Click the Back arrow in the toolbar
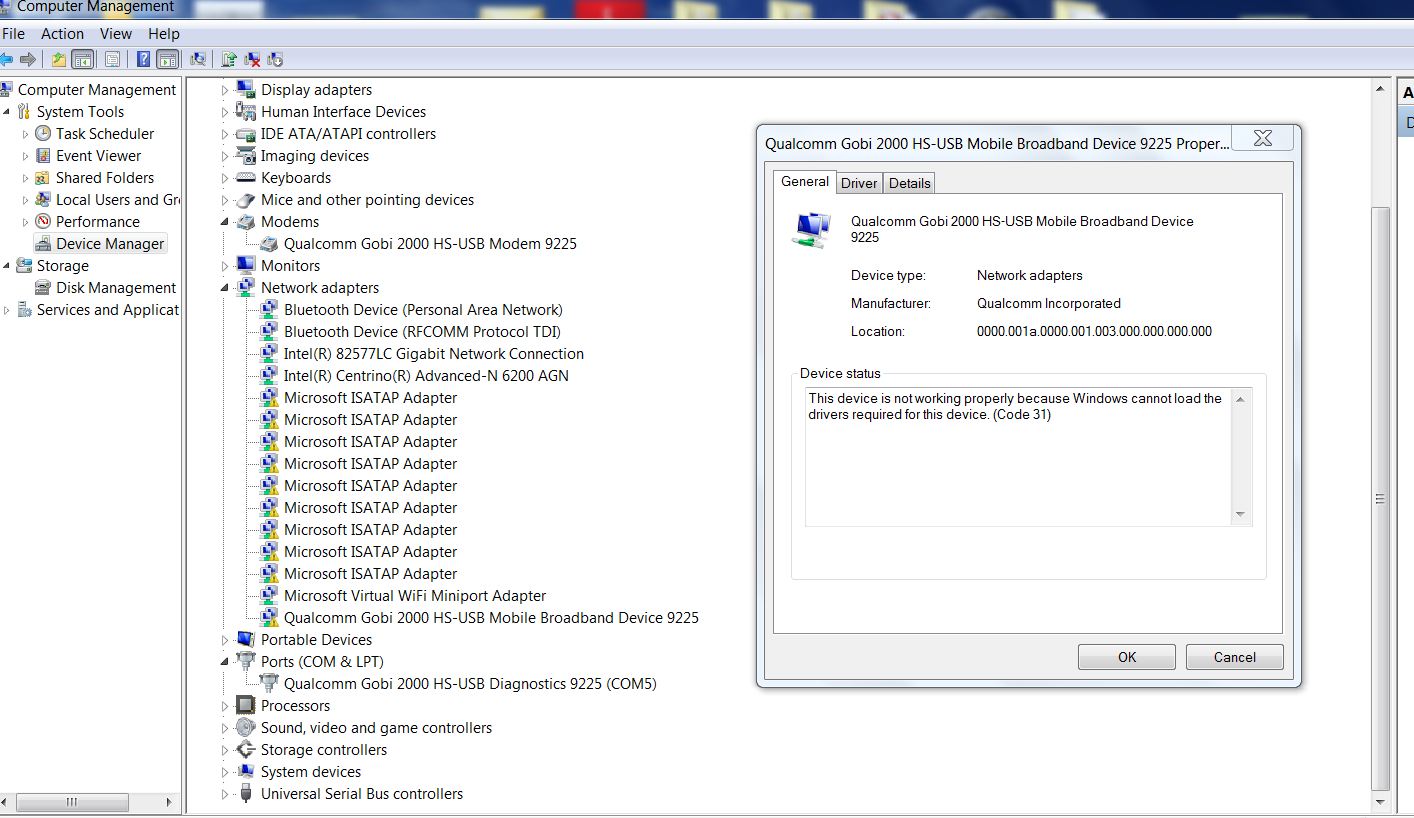Viewport: 1414px width, 818px height. click(7, 59)
